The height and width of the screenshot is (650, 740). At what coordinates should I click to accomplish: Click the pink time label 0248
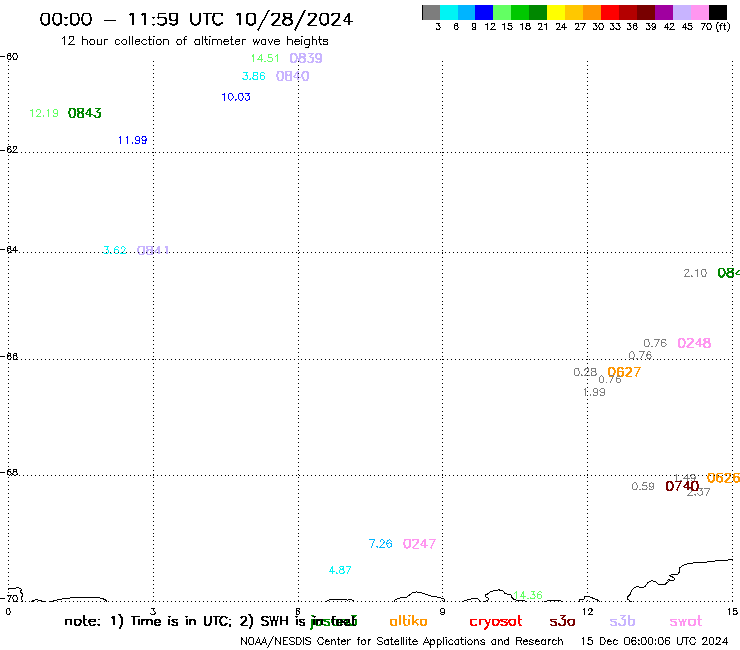click(x=694, y=343)
